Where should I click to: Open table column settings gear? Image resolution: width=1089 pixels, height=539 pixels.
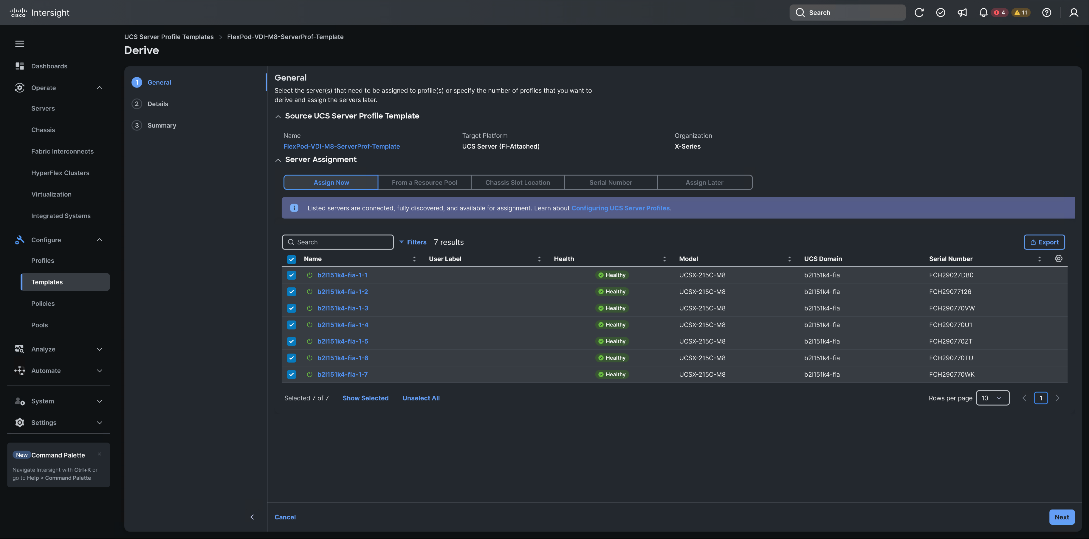[1058, 258]
